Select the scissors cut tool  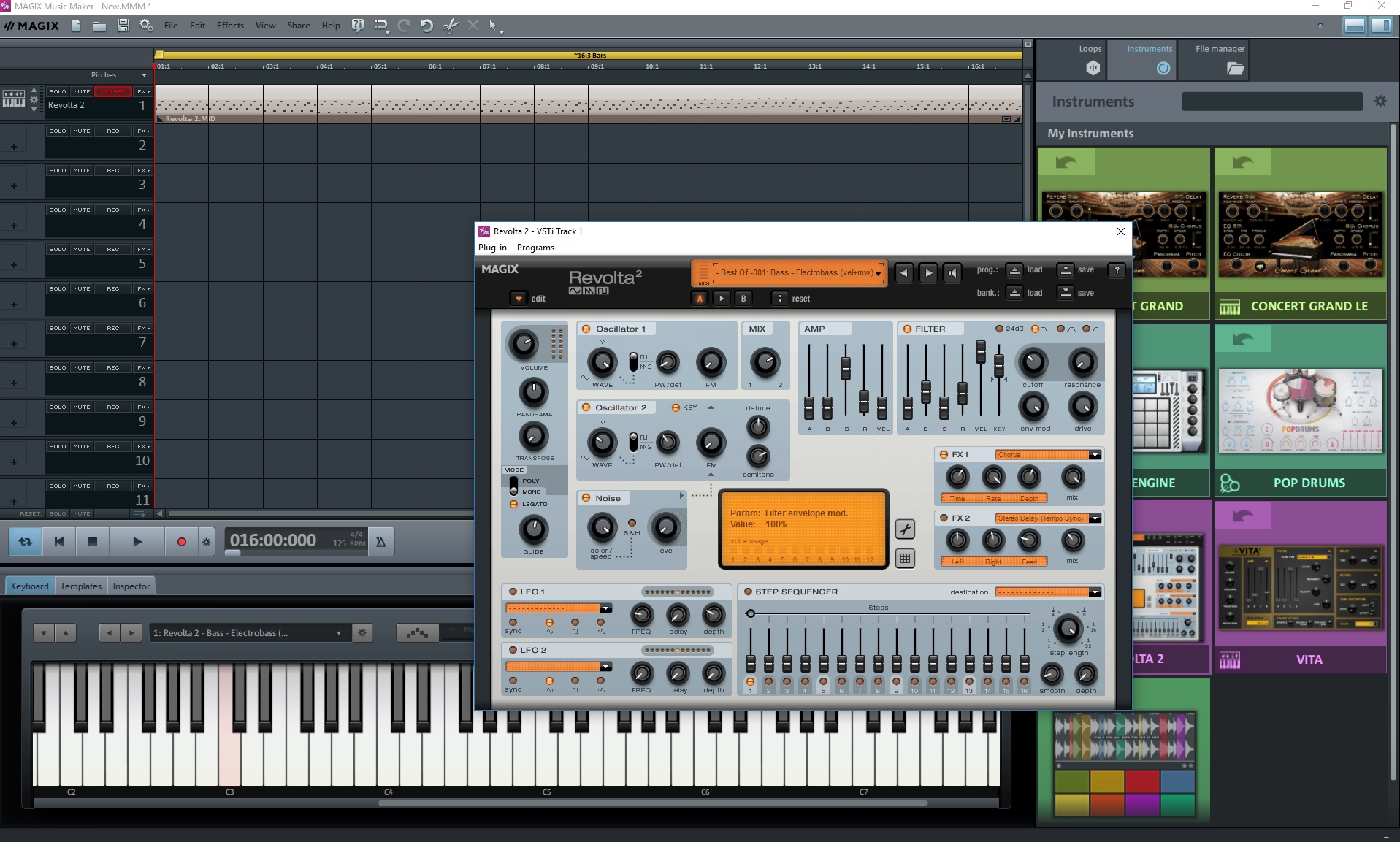pyautogui.click(x=451, y=26)
